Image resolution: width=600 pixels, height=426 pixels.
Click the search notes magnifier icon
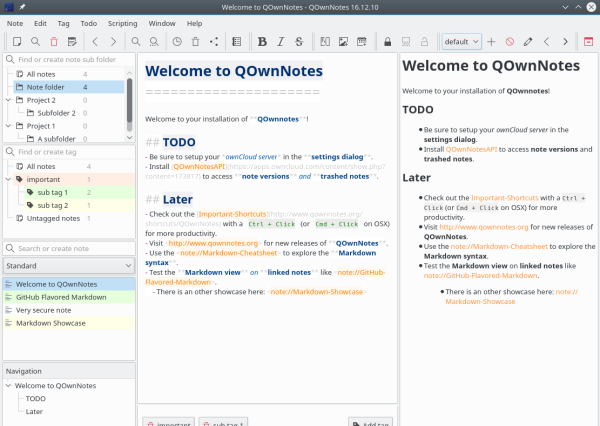(35, 41)
